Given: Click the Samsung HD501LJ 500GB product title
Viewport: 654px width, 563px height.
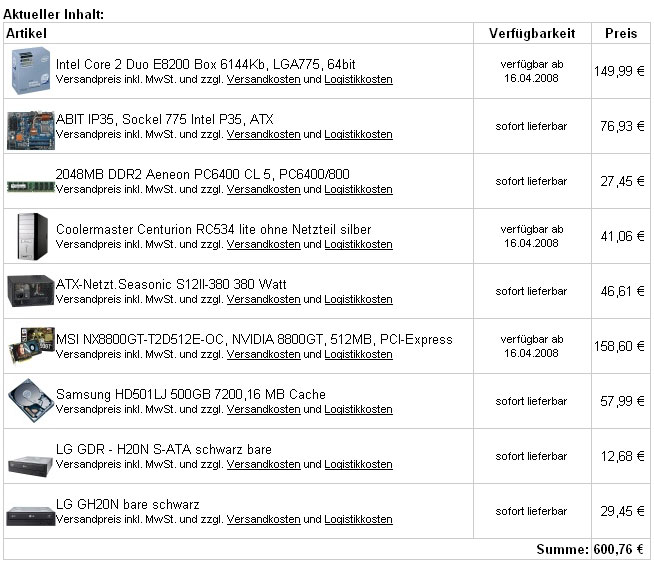Looking at the screenshot, I should coord(191,394).
